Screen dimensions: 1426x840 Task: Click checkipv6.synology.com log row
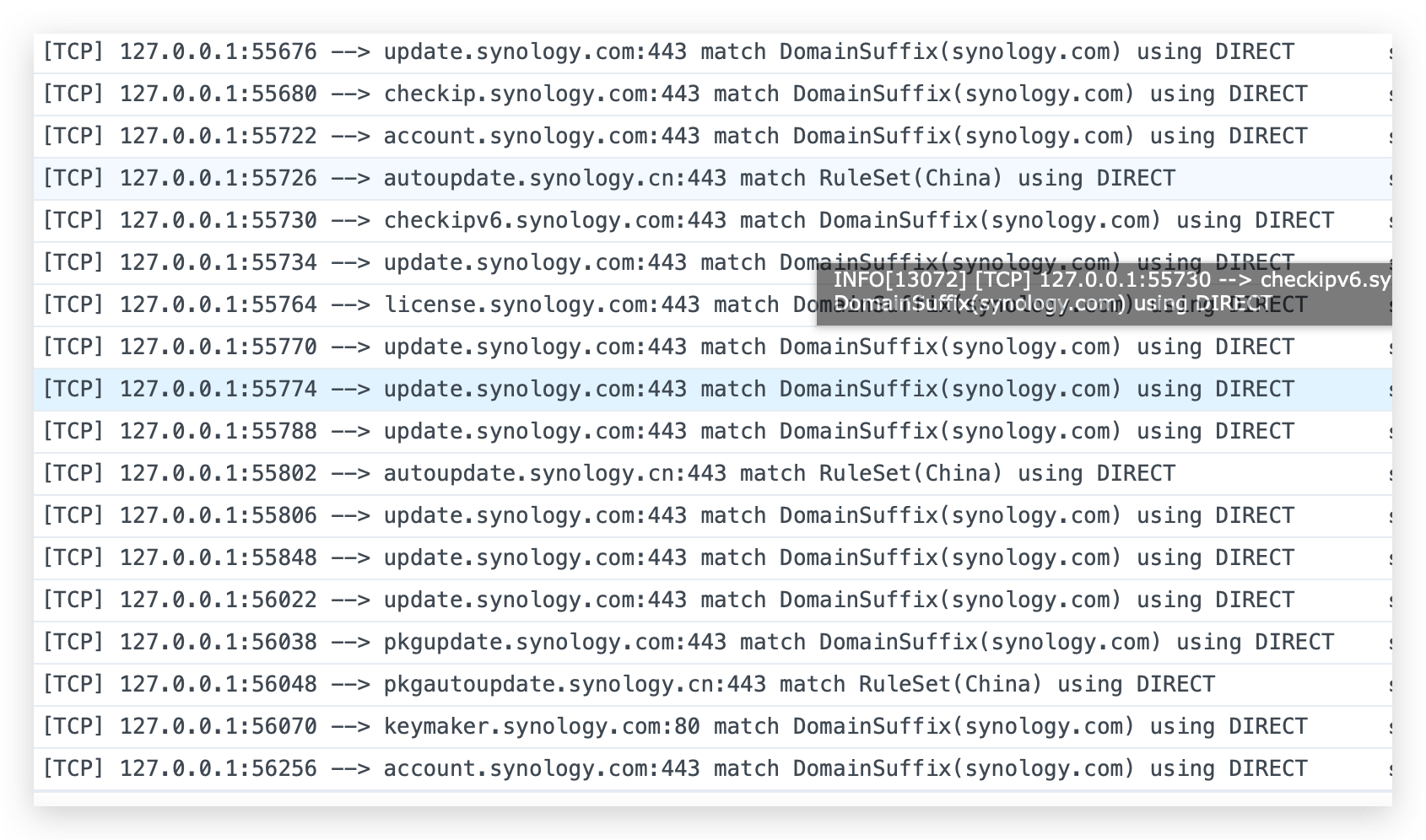(x=713, y=221)
